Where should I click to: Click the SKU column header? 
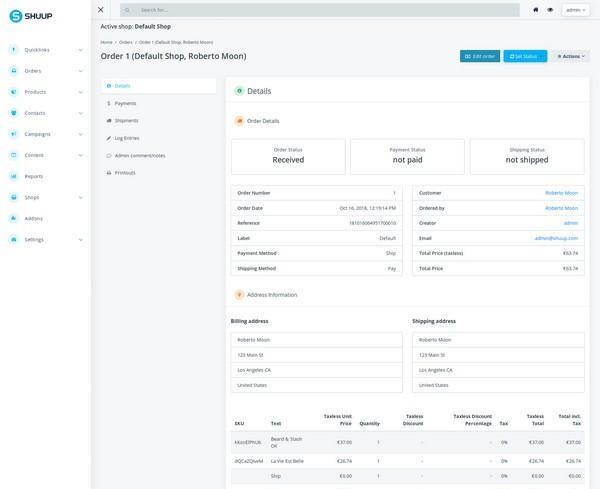click(239, 424)
